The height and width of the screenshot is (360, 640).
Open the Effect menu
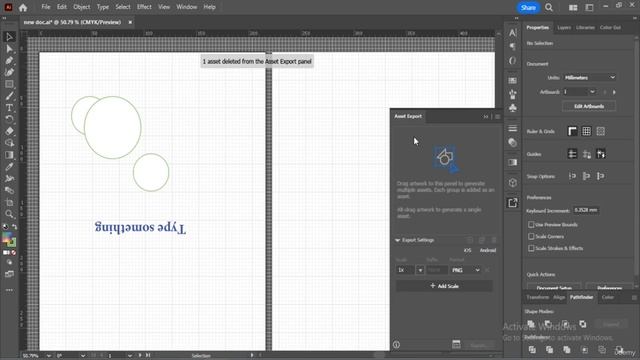coord(144,7)
